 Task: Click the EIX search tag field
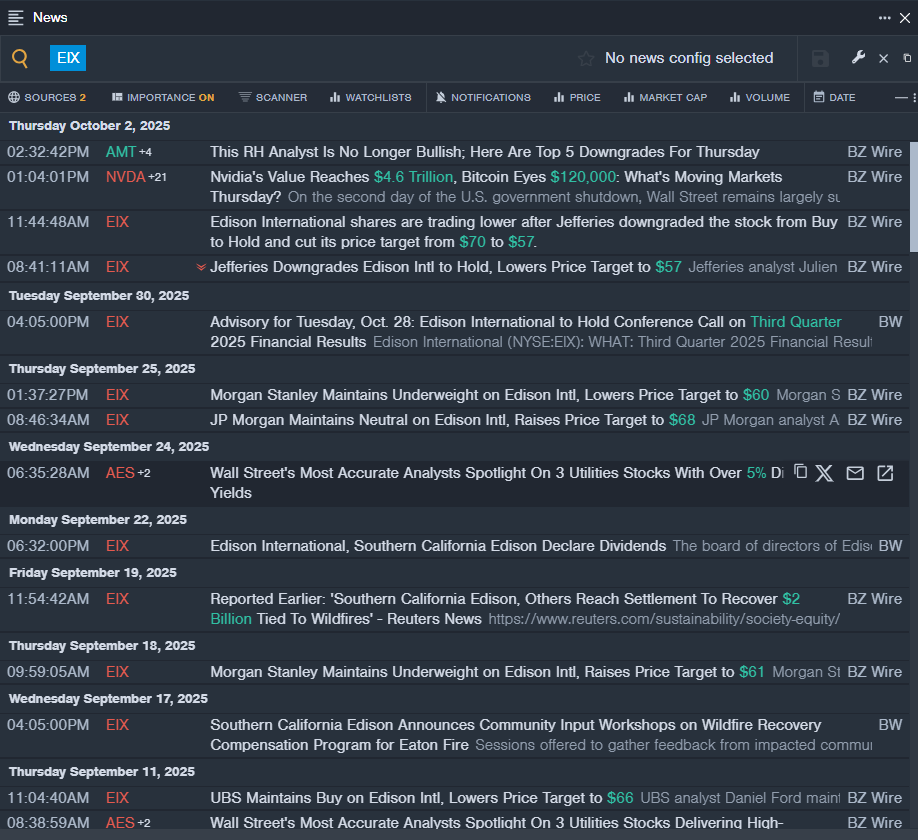(x=68, y=58)
